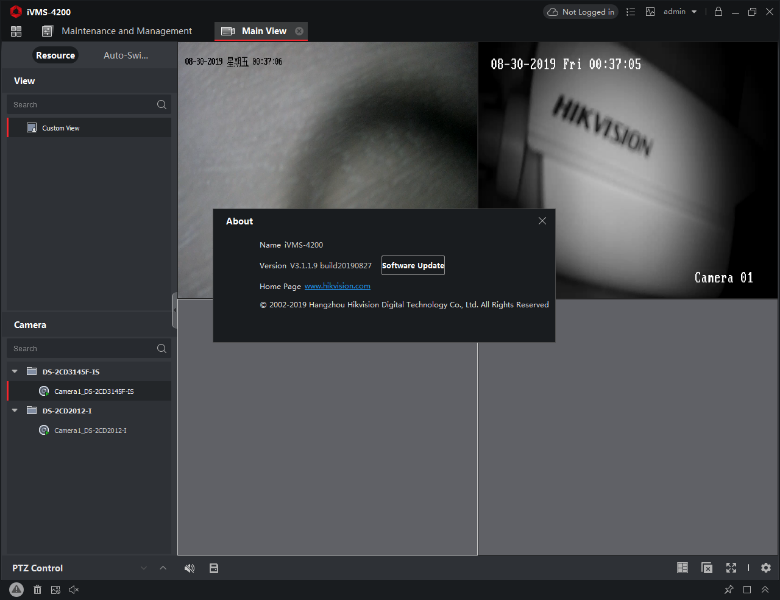780x600 pixels.
Task: Collapse the left panel with side handle
Action: click(x=175, y=310)
